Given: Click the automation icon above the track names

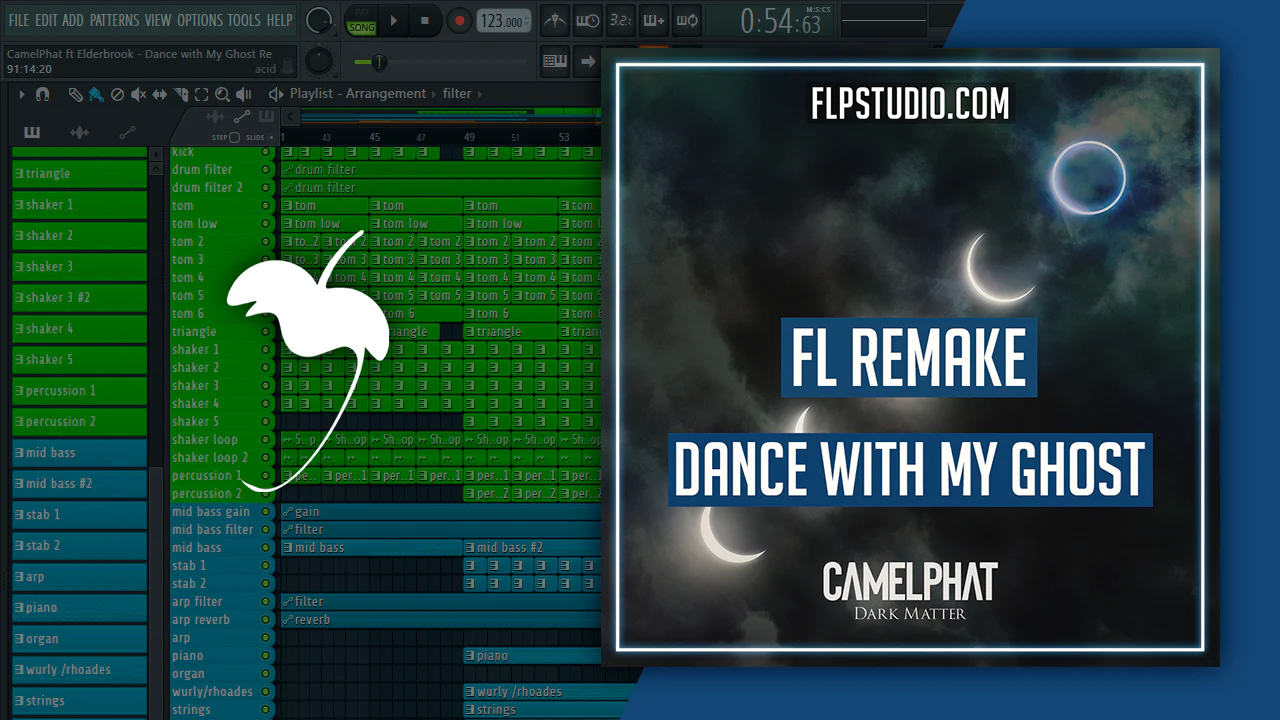Looking at the screenshot, I should [x=241, y=117].
